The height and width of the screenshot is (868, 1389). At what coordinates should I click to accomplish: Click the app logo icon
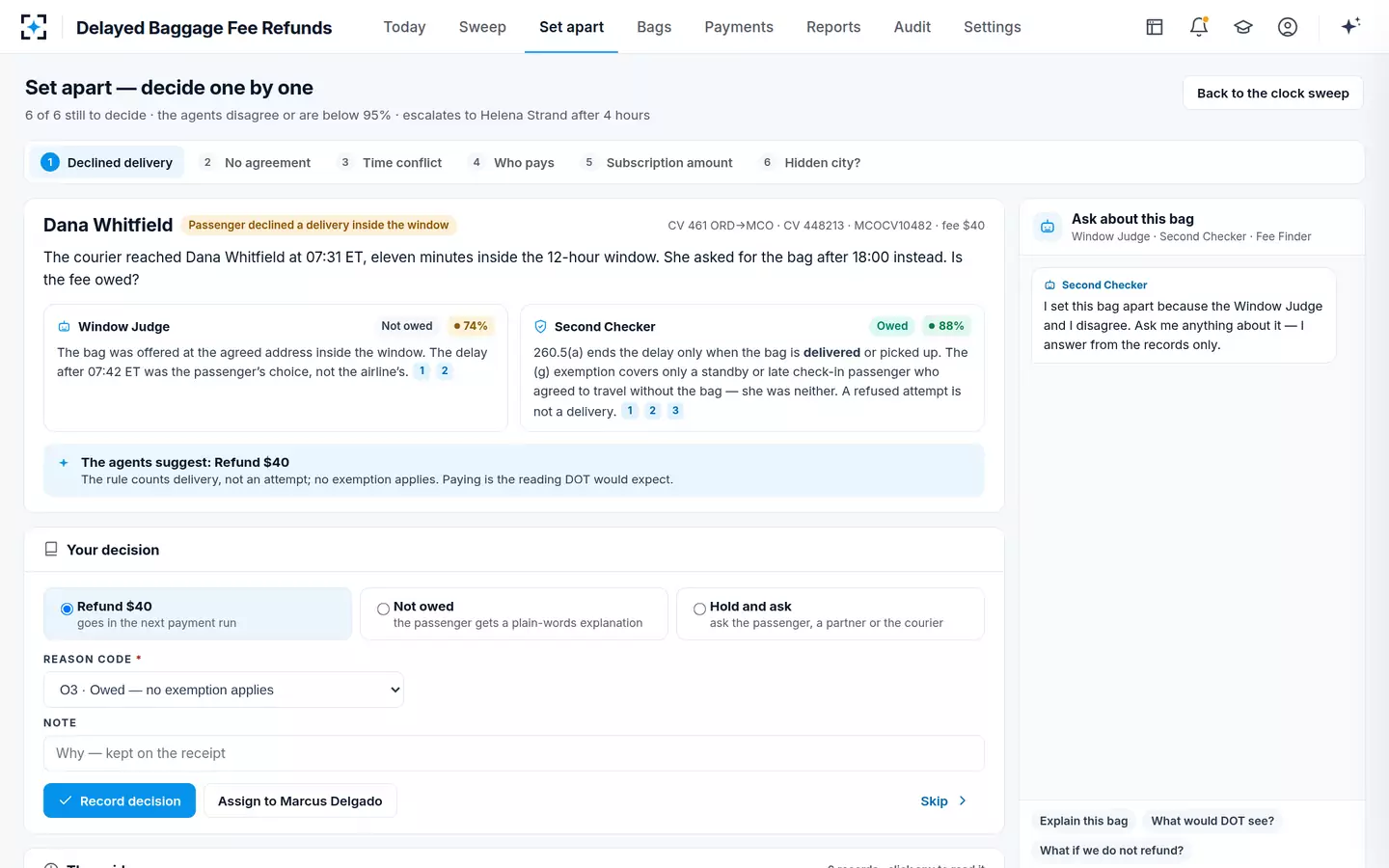point(34,27)
